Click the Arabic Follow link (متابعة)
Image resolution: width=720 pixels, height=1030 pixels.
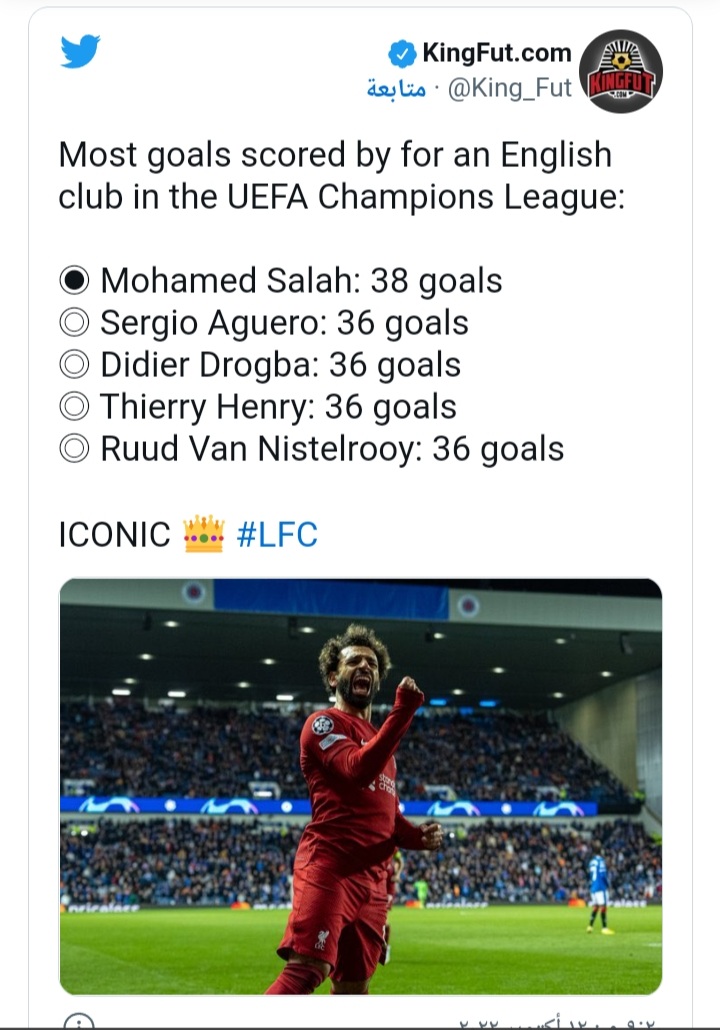(396, 88)
